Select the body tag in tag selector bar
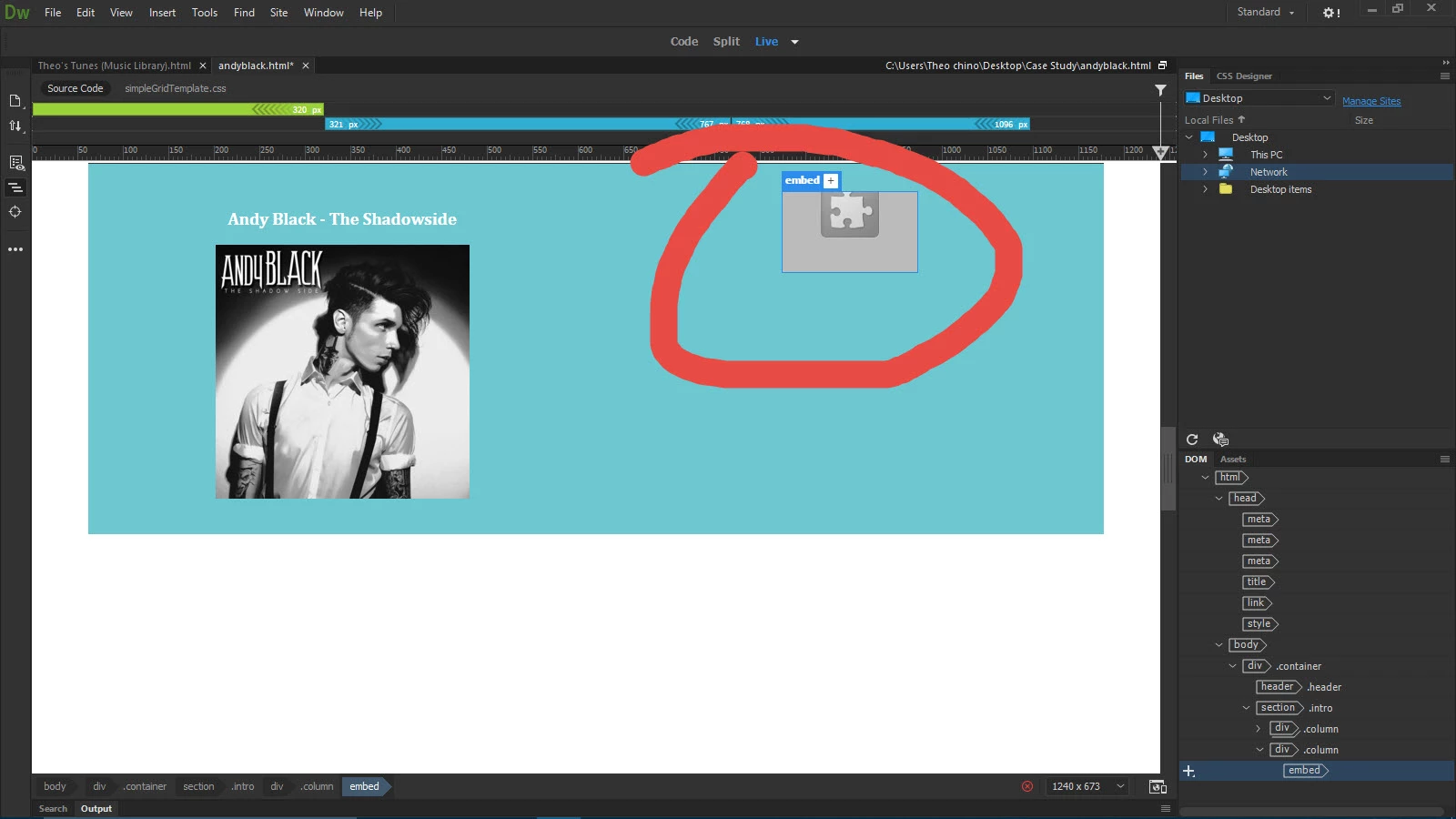 55,786
